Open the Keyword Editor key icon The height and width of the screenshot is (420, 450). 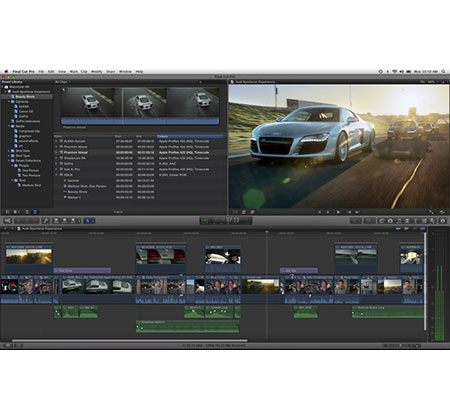pos(46,221)
